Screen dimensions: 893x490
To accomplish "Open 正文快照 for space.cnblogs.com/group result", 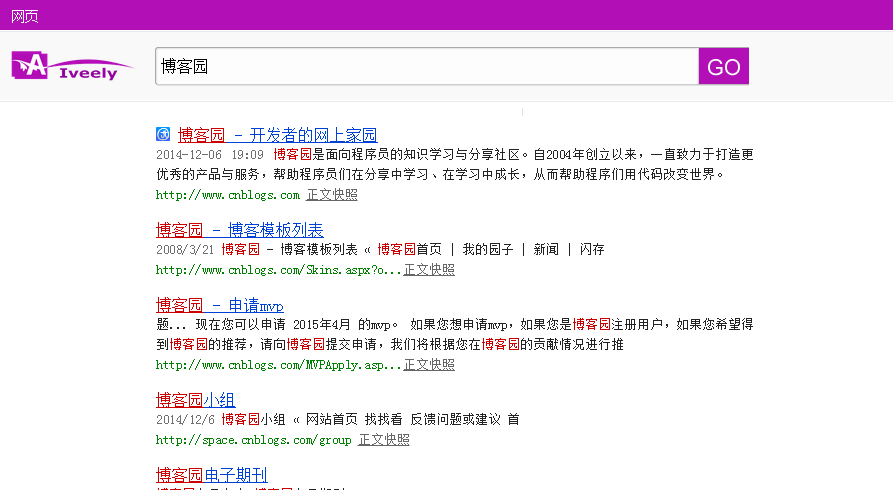I will click(x=384, y=439).
